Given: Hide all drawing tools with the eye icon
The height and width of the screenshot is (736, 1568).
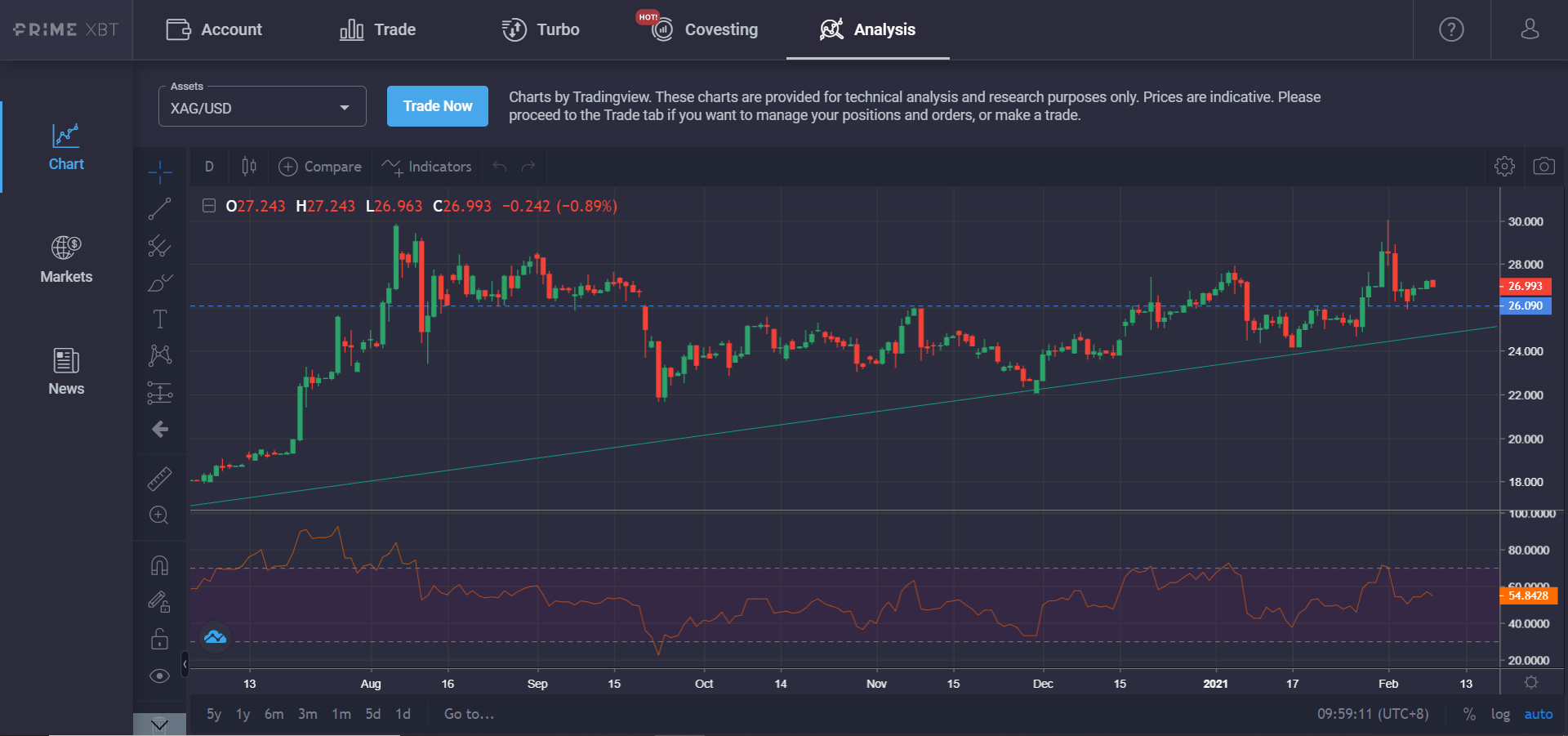Looking at the screenshot, I should [159, 676].
